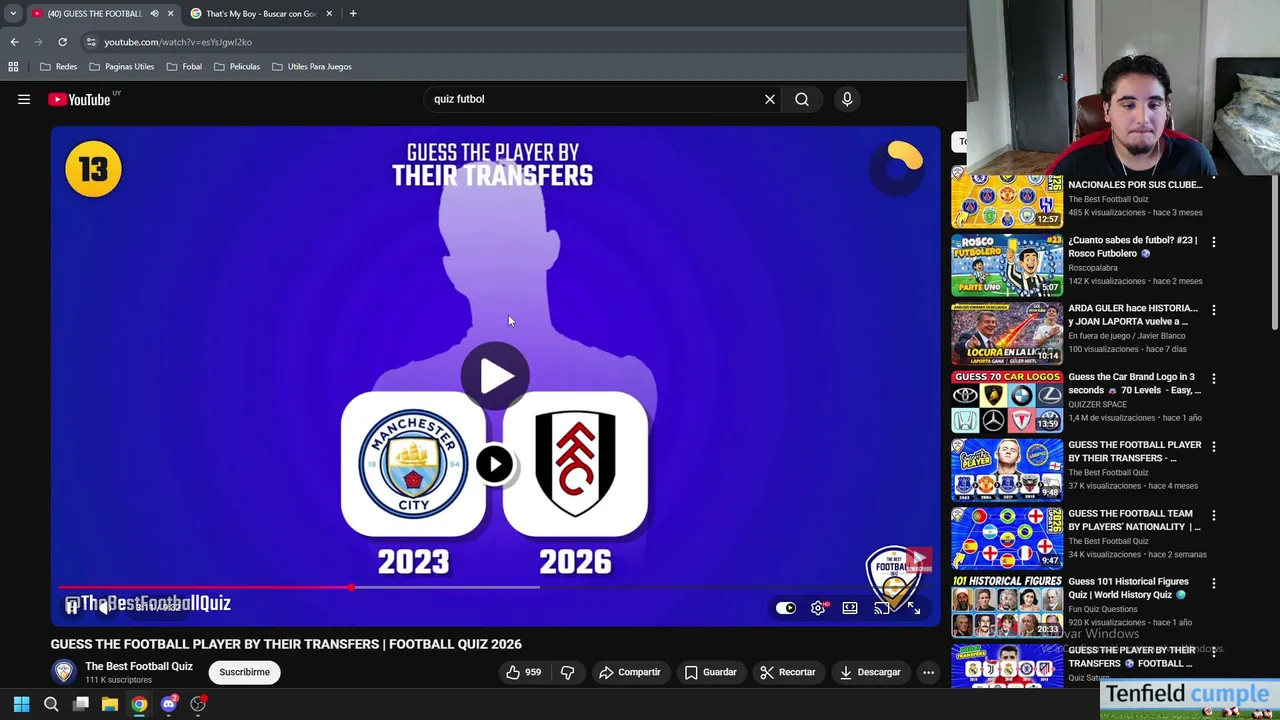Switch to 'That's My Boy' Google tab
This screenshot has height=720, width=1280.
(260, 13)
